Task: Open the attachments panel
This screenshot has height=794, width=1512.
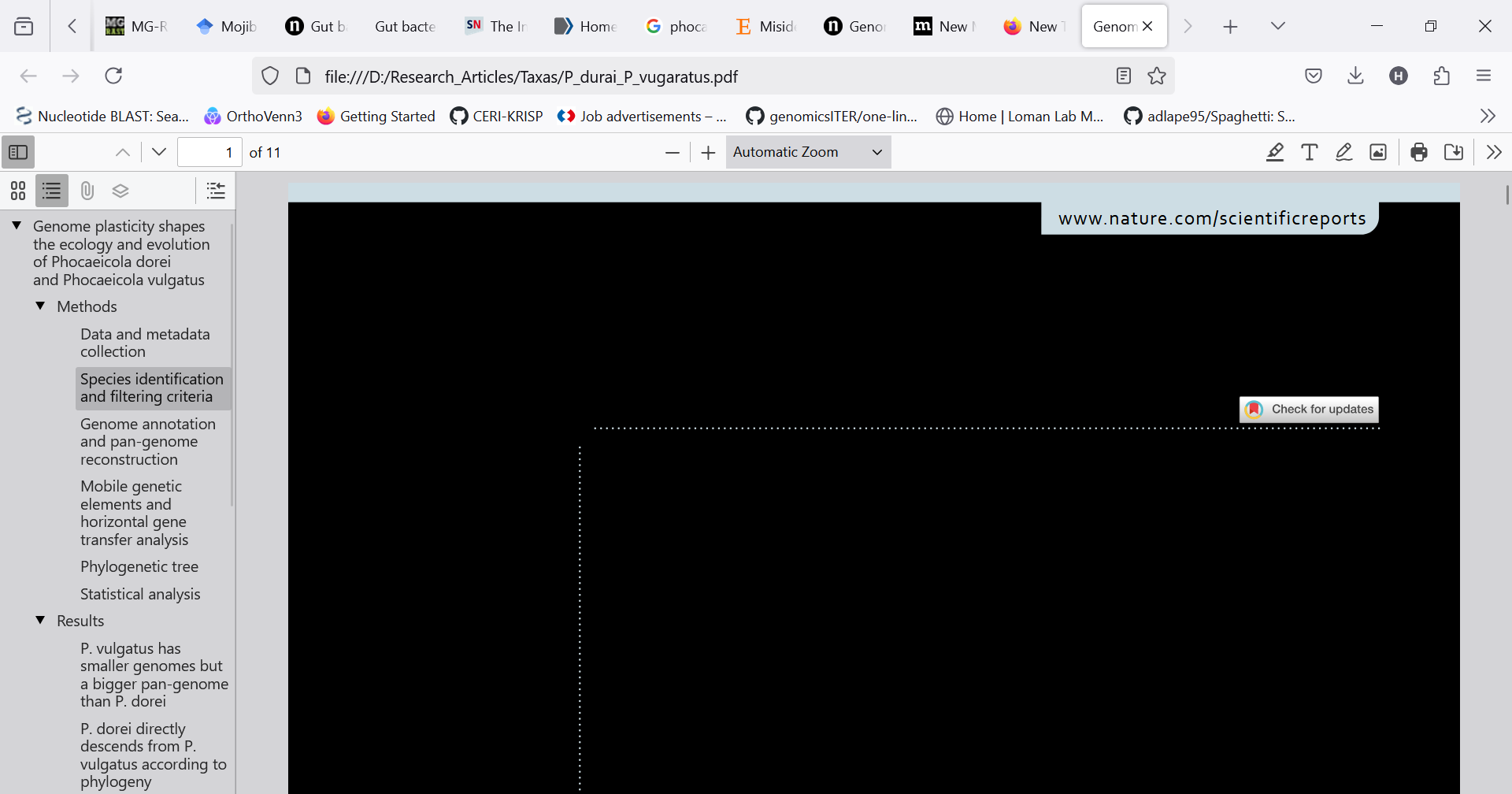Action: click(x=87, y=190)
